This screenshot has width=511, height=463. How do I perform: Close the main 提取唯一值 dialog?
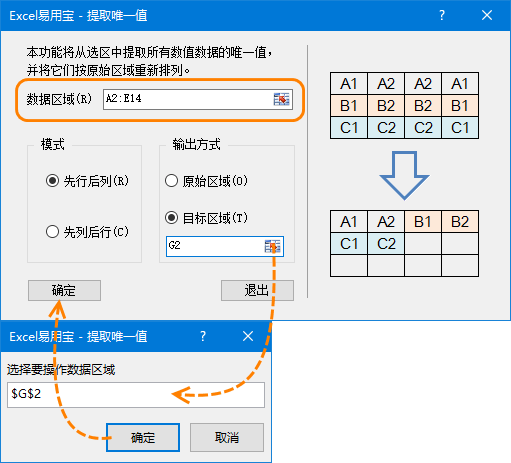point(487,15)
